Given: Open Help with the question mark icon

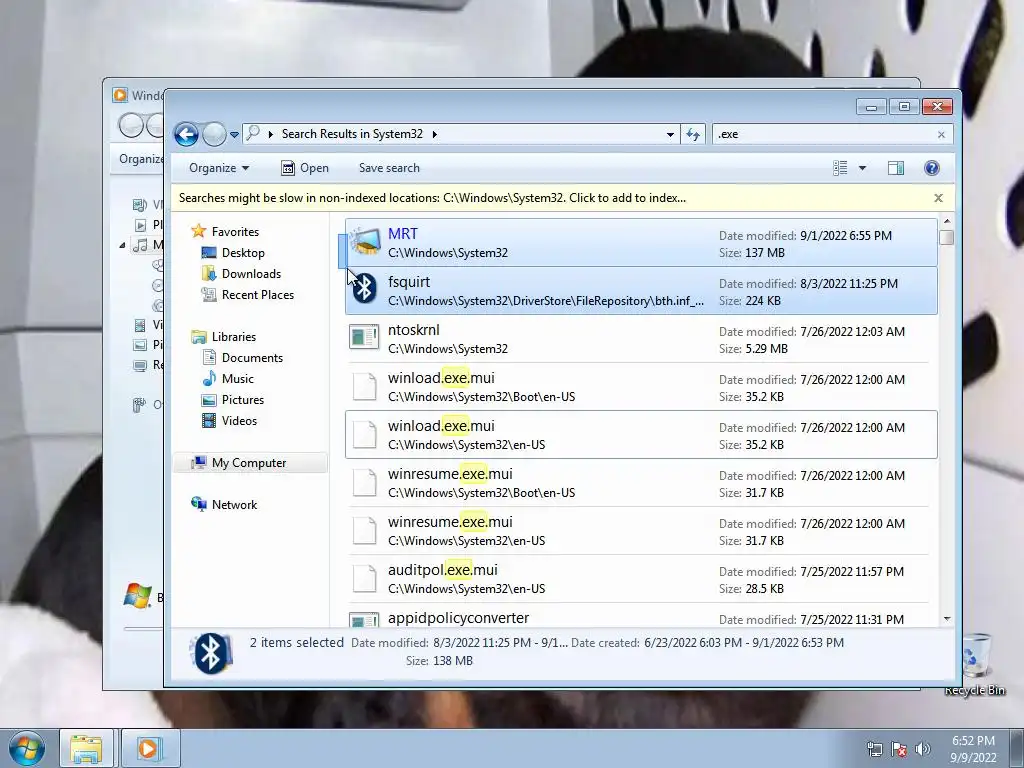Looking at the screenshot, I should 932,168.
